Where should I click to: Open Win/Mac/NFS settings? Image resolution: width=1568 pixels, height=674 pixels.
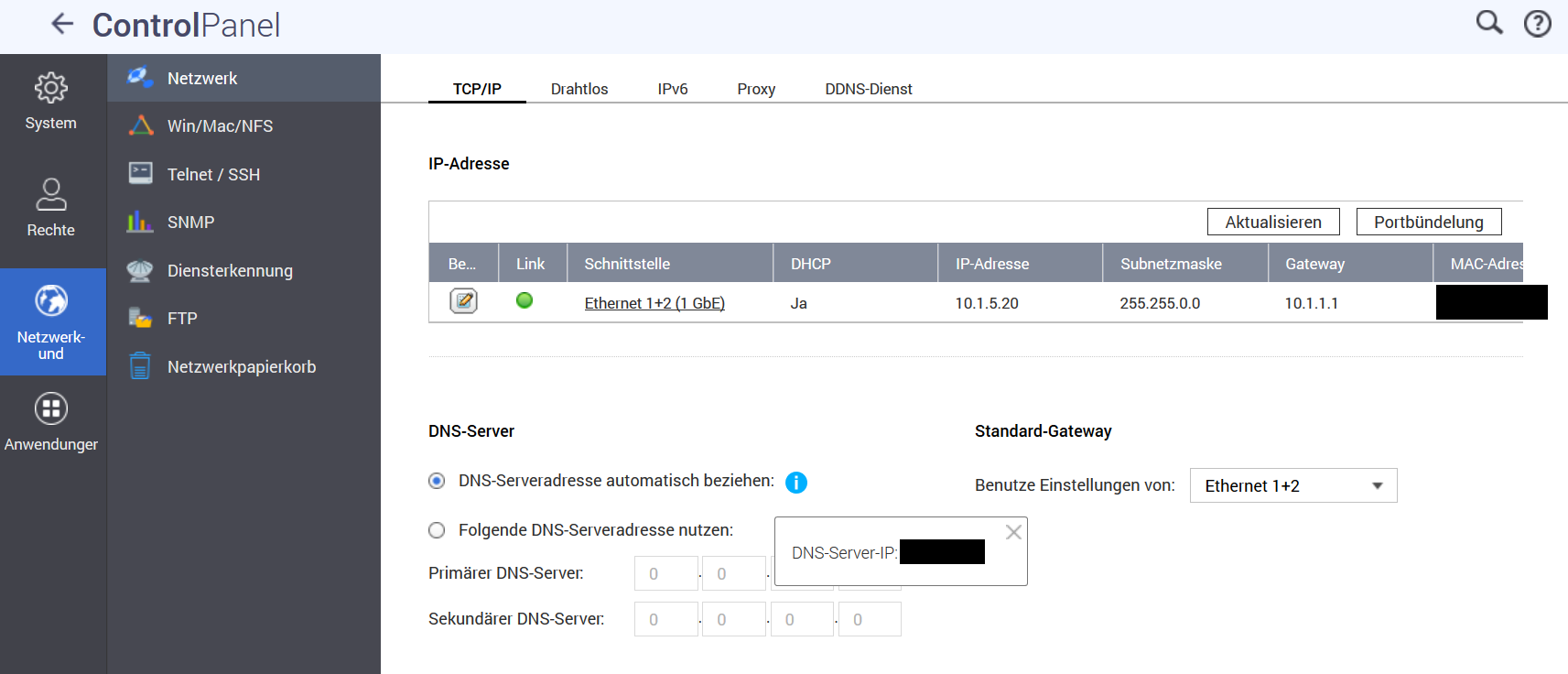click(244, 125)
